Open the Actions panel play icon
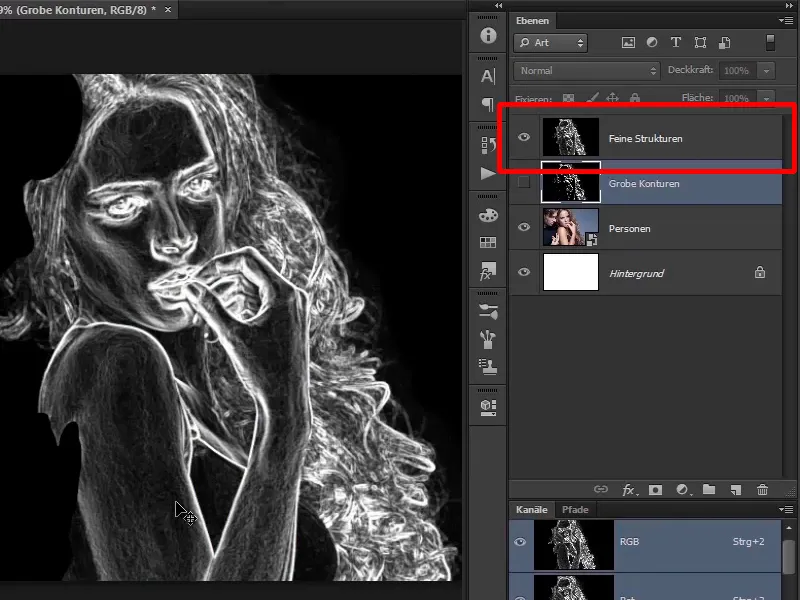The width and height of the screenshot is (800, 600). click(x=488, y=173)
